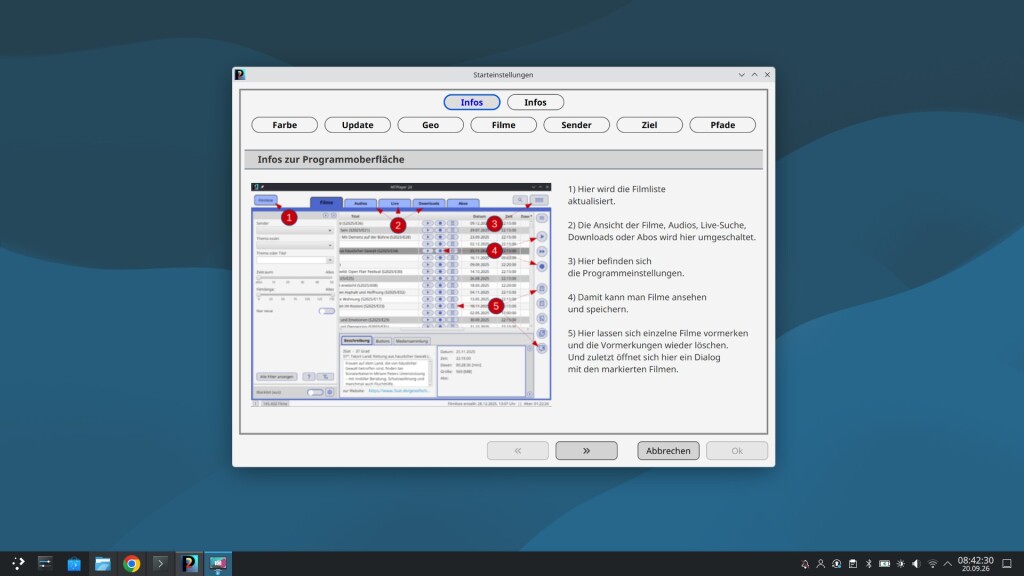Jump to the Update settings step
This screenshot has height=576, width=1024.
point(357,125)
